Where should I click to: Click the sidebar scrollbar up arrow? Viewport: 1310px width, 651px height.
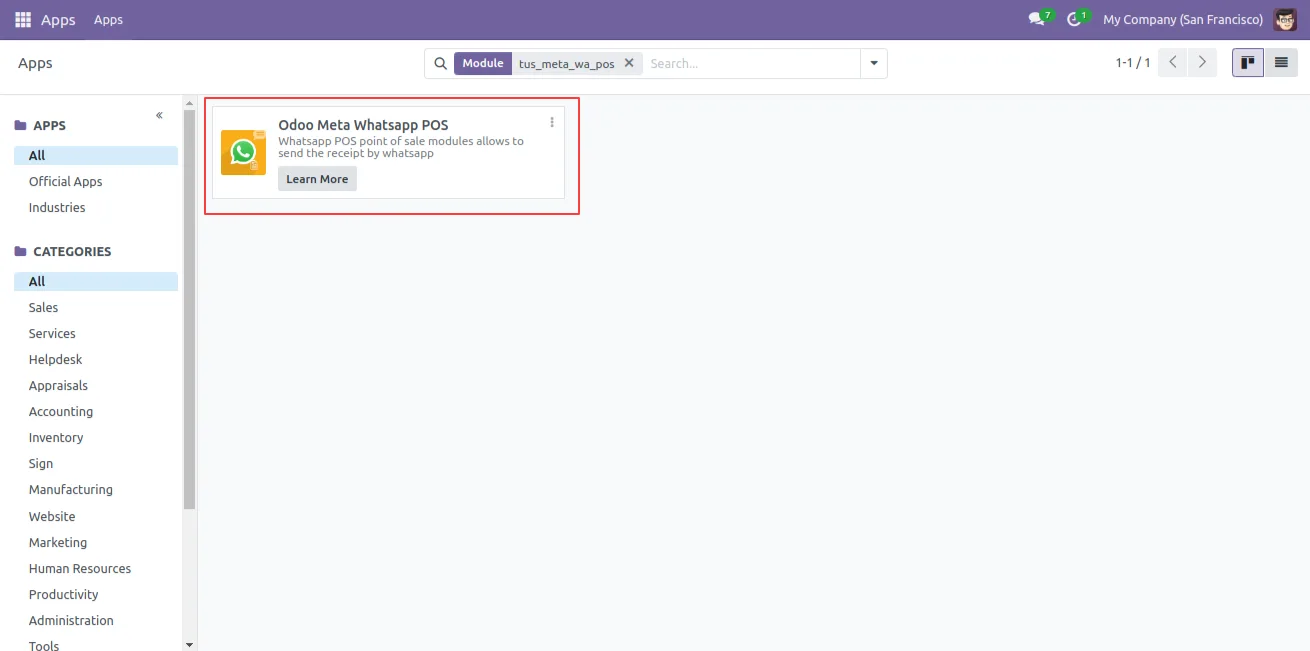190,102
